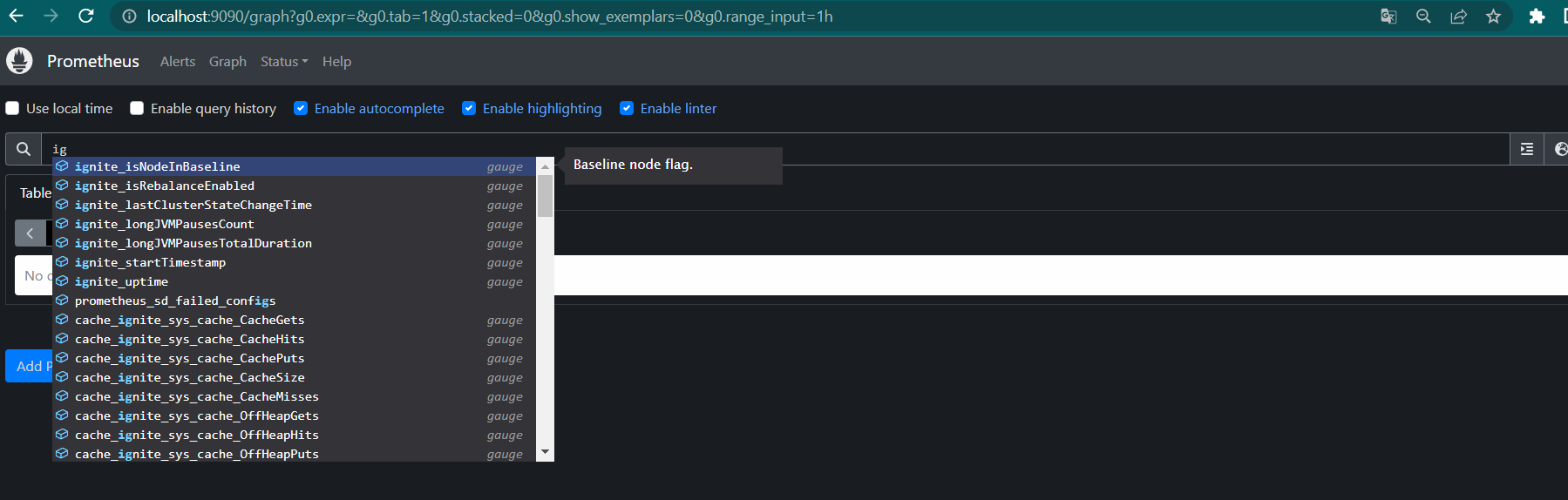Toggle Use local time checkbox
Screen dimensions: 1568x500
click(x=12, y=108)
